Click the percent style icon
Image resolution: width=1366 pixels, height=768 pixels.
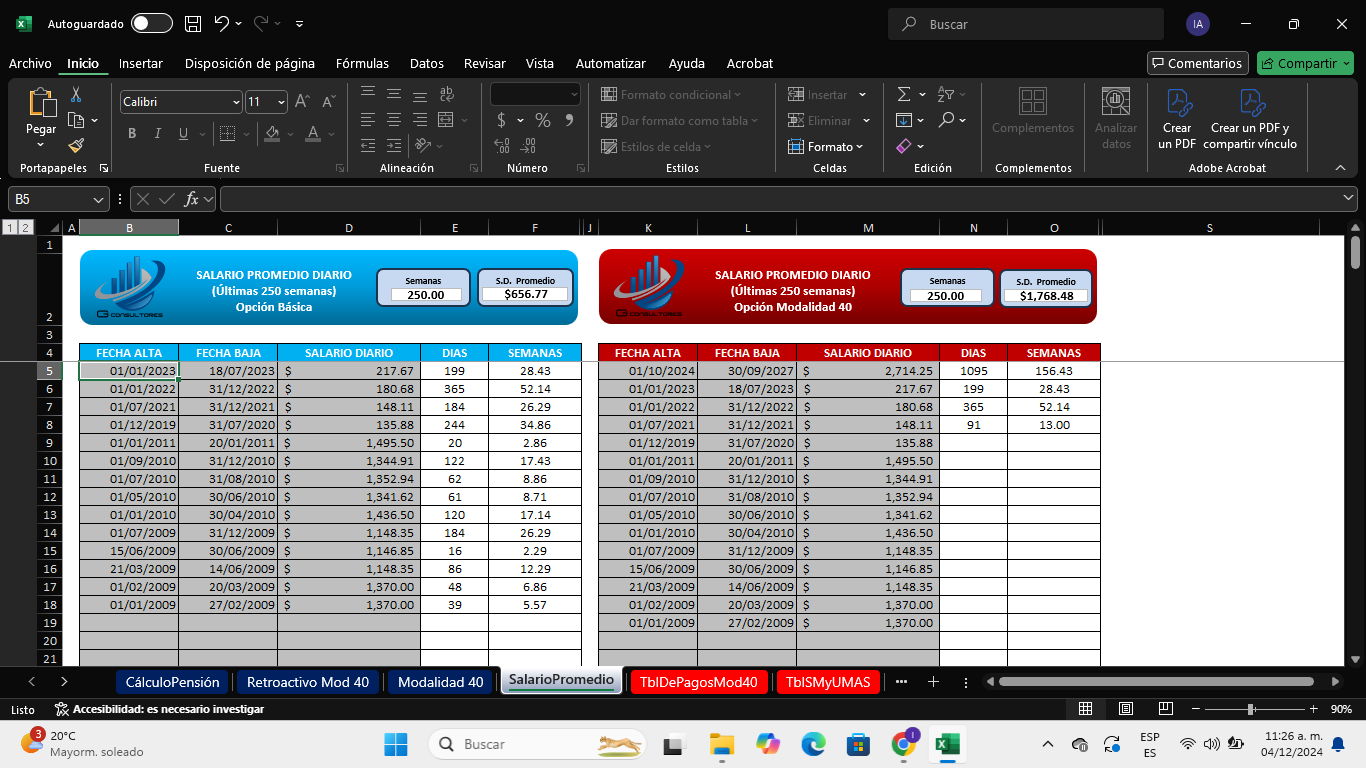(543, 120)
